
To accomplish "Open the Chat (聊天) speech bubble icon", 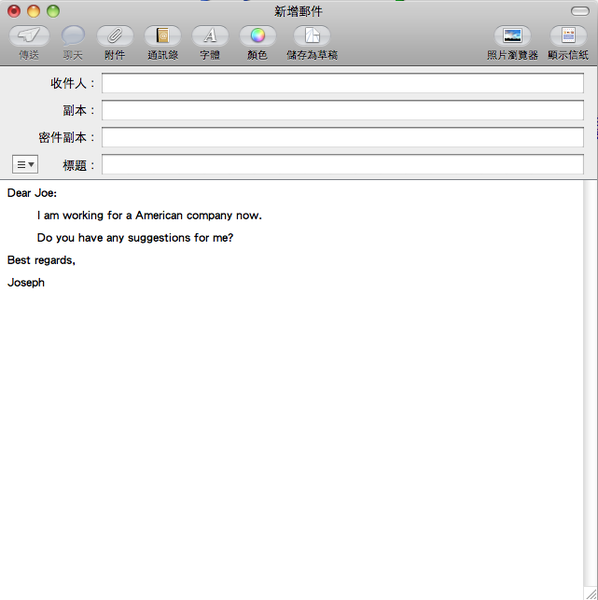I will click(73, 36).
